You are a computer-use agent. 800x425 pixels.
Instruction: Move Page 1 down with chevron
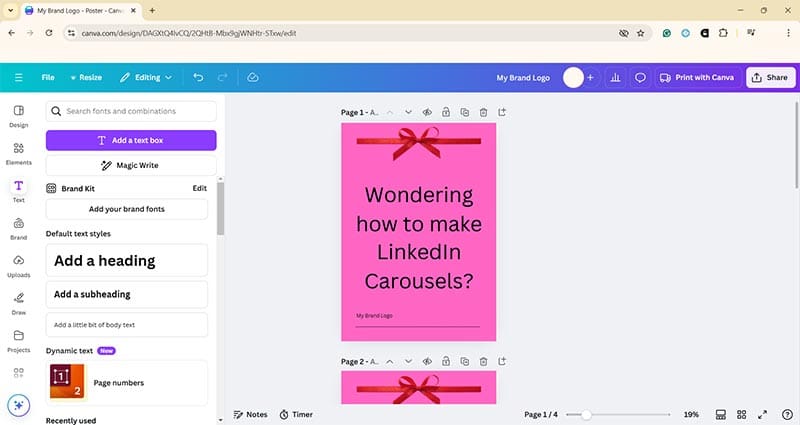(x=408, y=112)
